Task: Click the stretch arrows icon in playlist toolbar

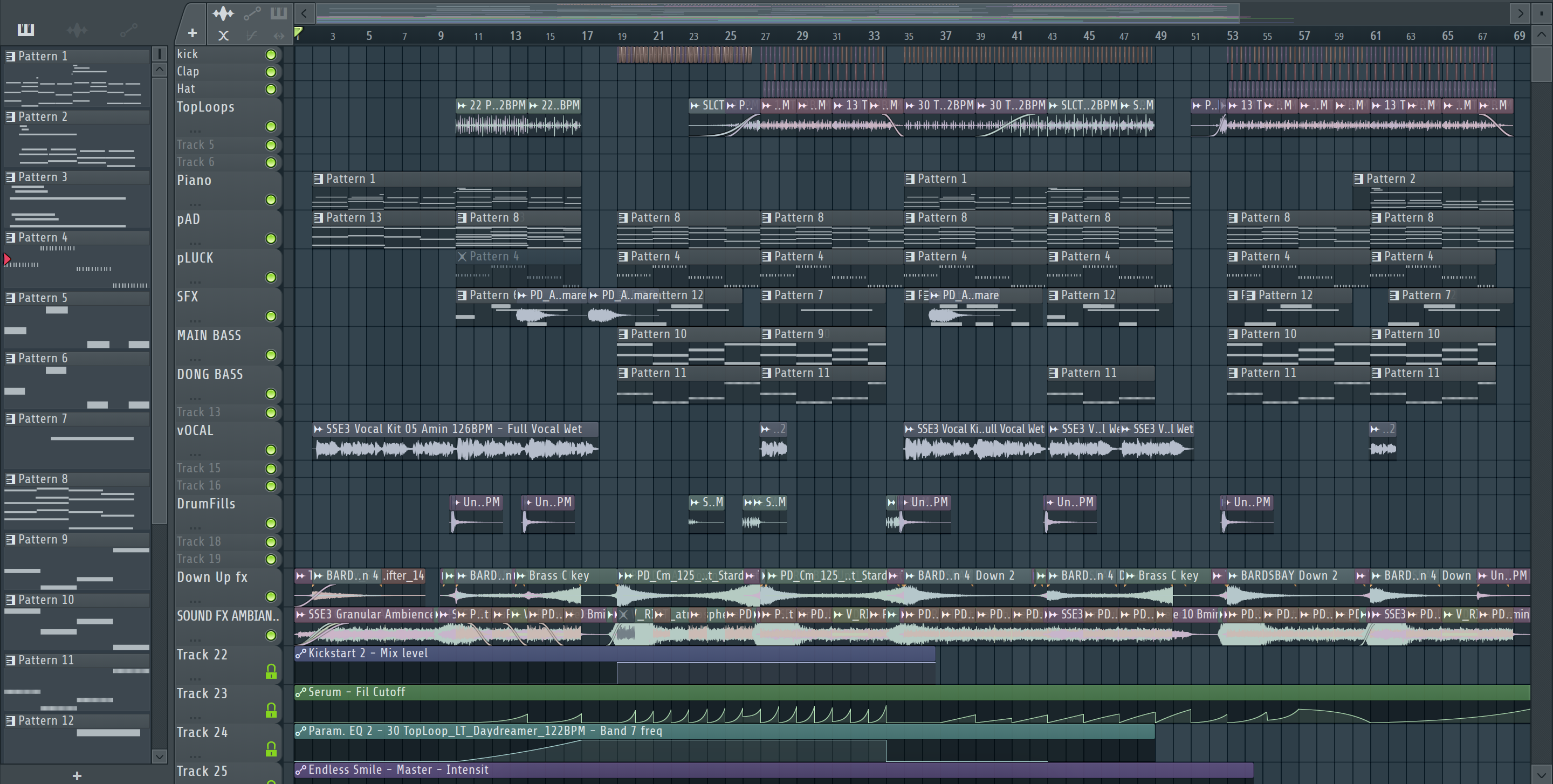Action: [x=279, y=36]
